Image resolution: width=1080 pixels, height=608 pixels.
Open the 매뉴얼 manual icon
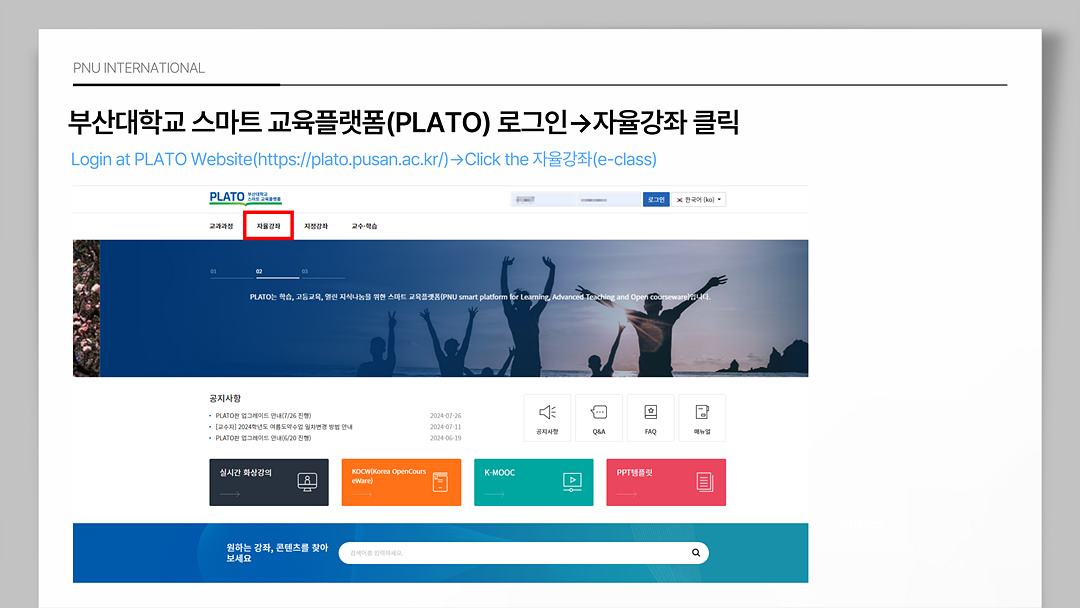pos(702,417)
